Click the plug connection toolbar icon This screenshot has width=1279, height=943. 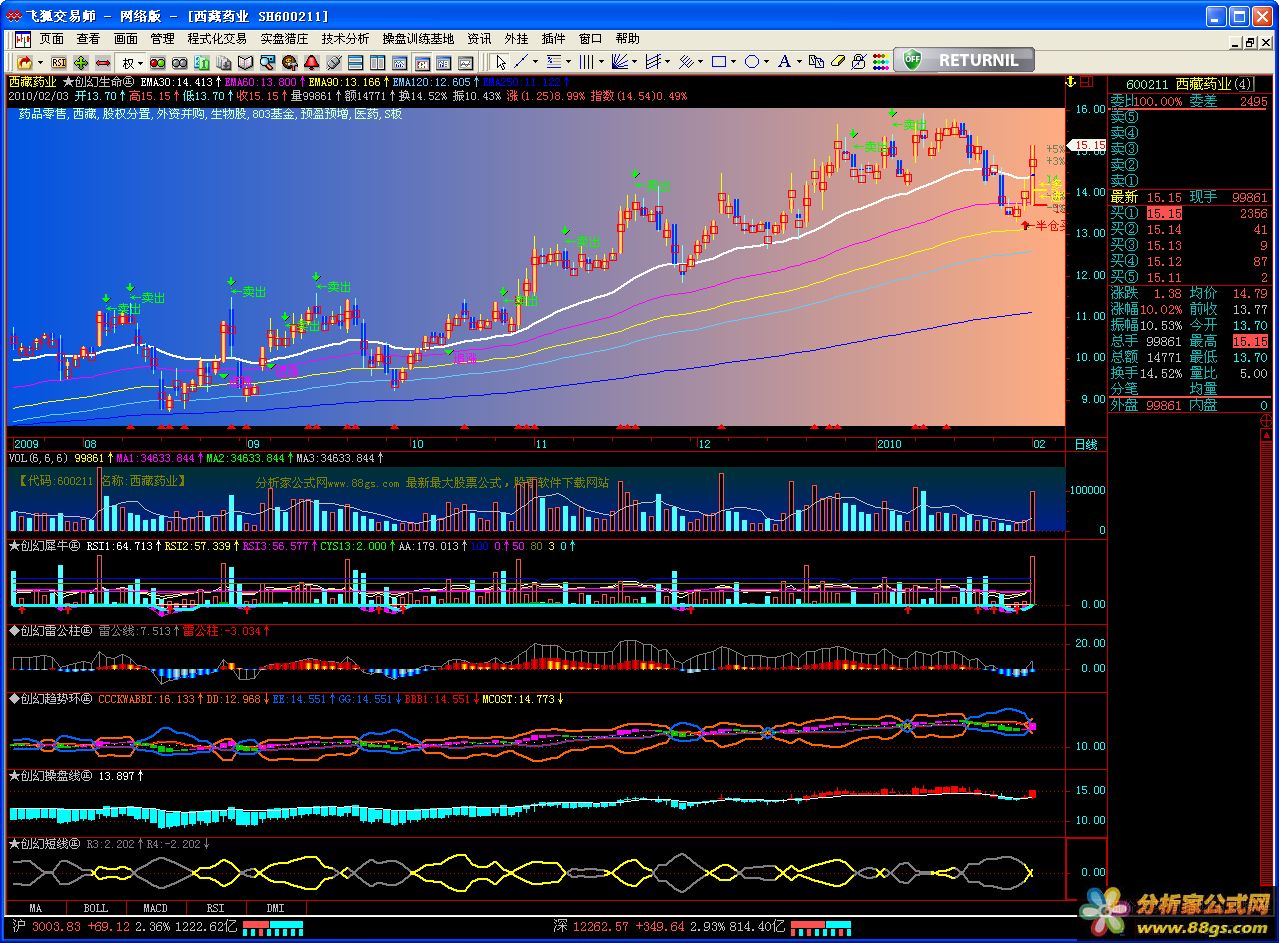tap(333, 62)
